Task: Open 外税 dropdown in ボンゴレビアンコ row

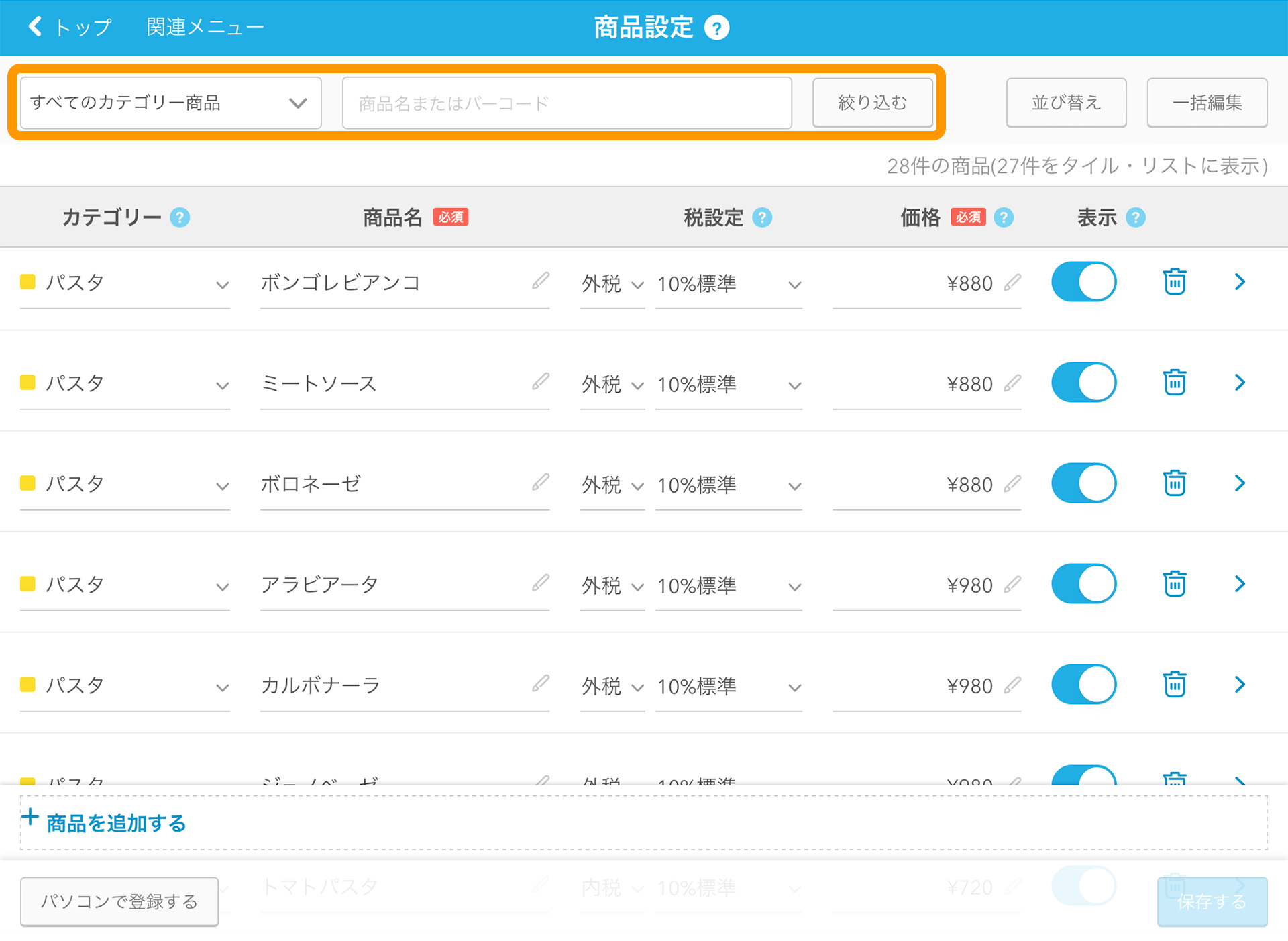Action: pos(612,284)
